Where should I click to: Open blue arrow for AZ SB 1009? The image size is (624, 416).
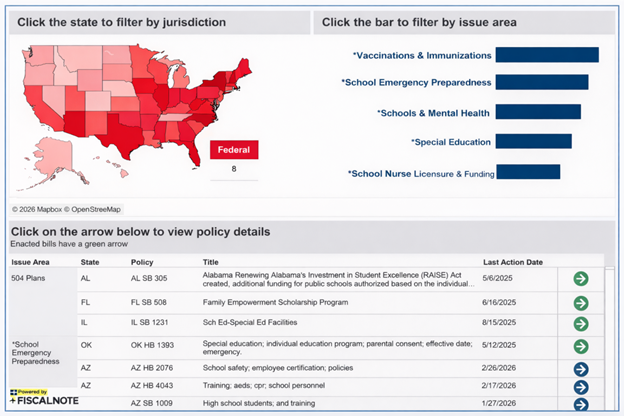click(581, 404)
